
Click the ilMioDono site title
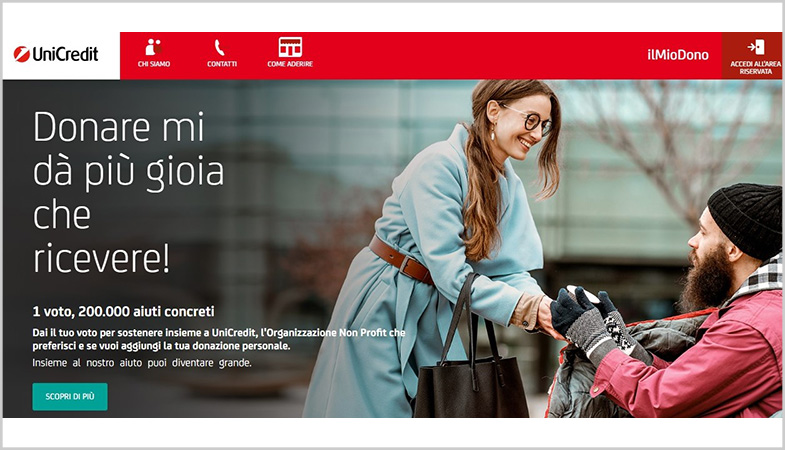(x=678, y=55)
